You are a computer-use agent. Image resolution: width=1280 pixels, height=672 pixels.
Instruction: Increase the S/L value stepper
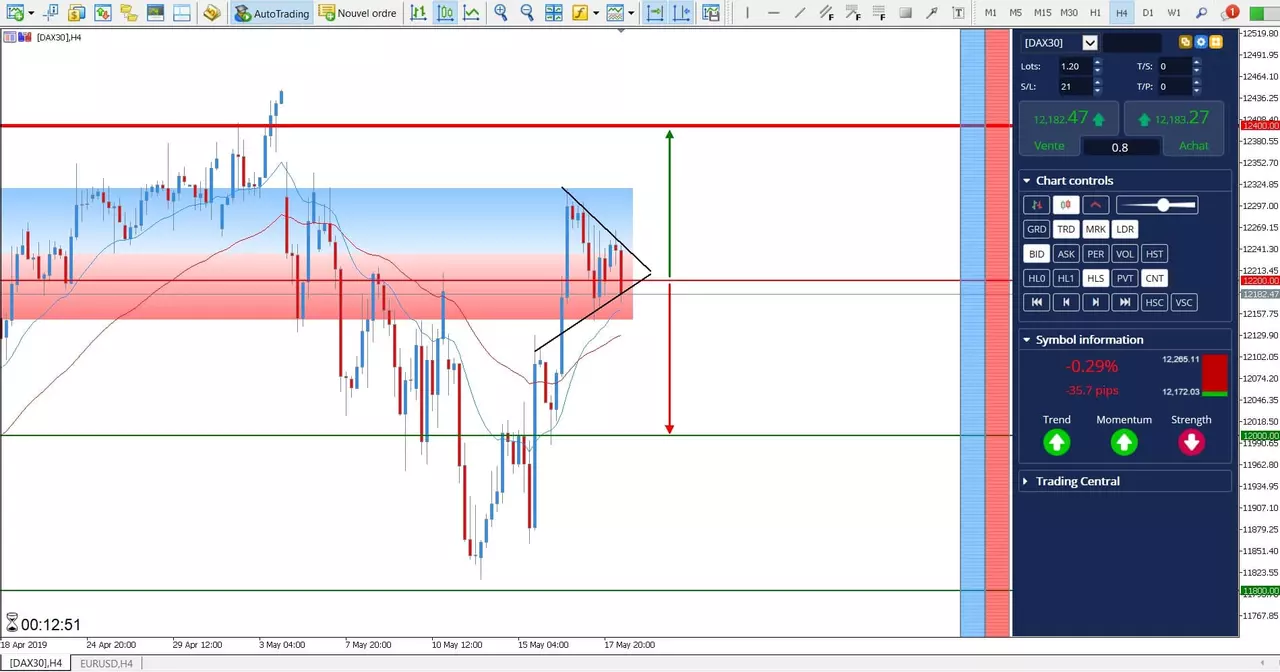pyautogui.click(x=1097, y=82)
